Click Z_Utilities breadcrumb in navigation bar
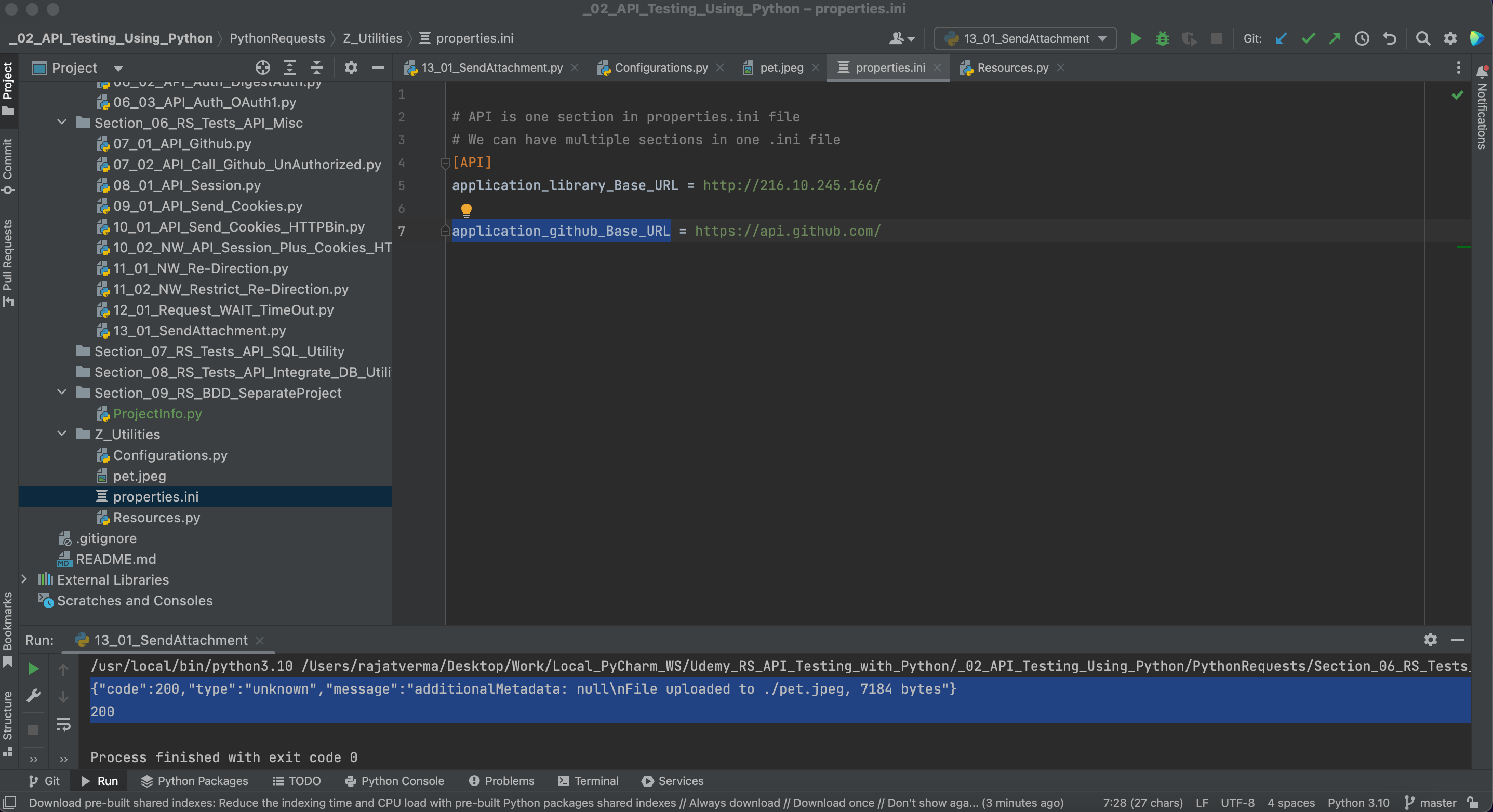 (372, 38)
